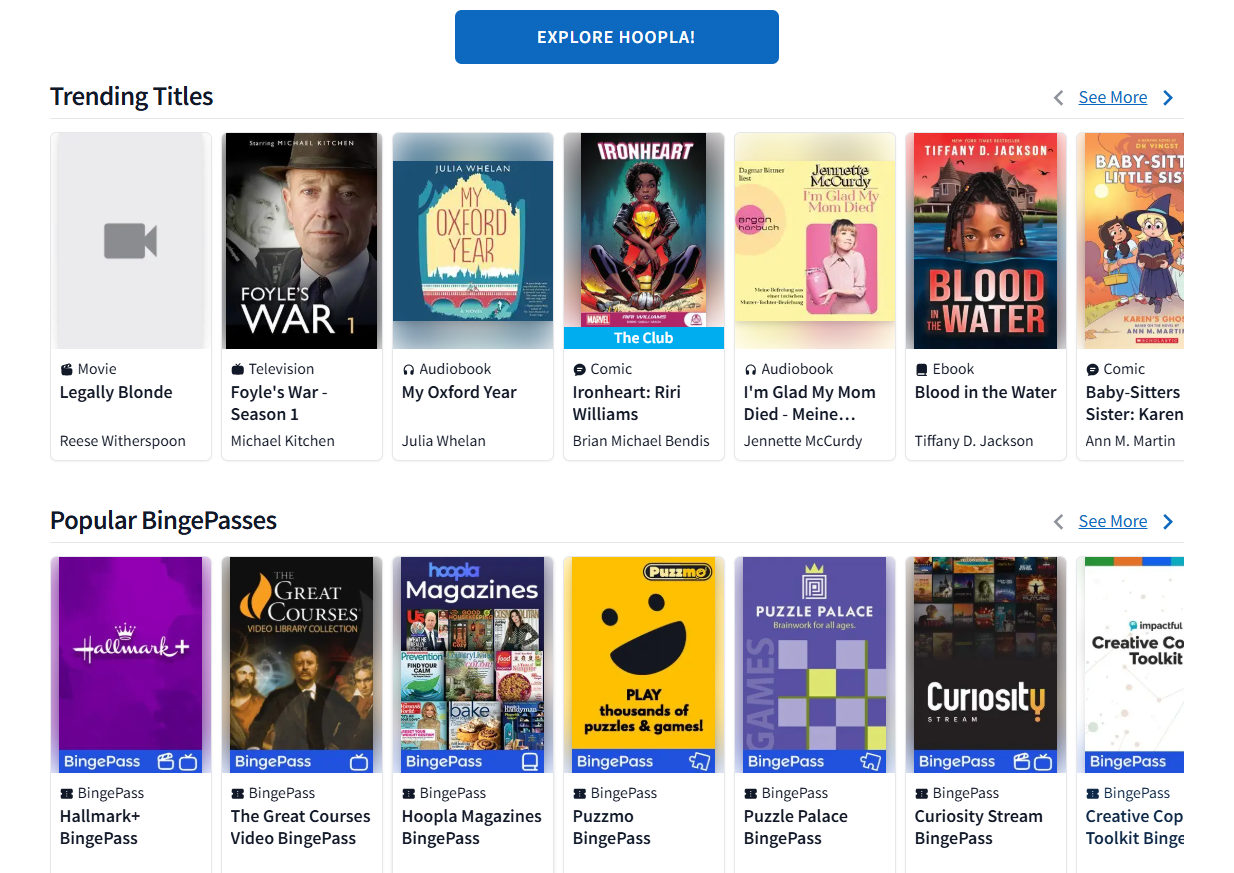
Task: Click ticket icon above Puzzle Palace title
Action: point(751,793)
